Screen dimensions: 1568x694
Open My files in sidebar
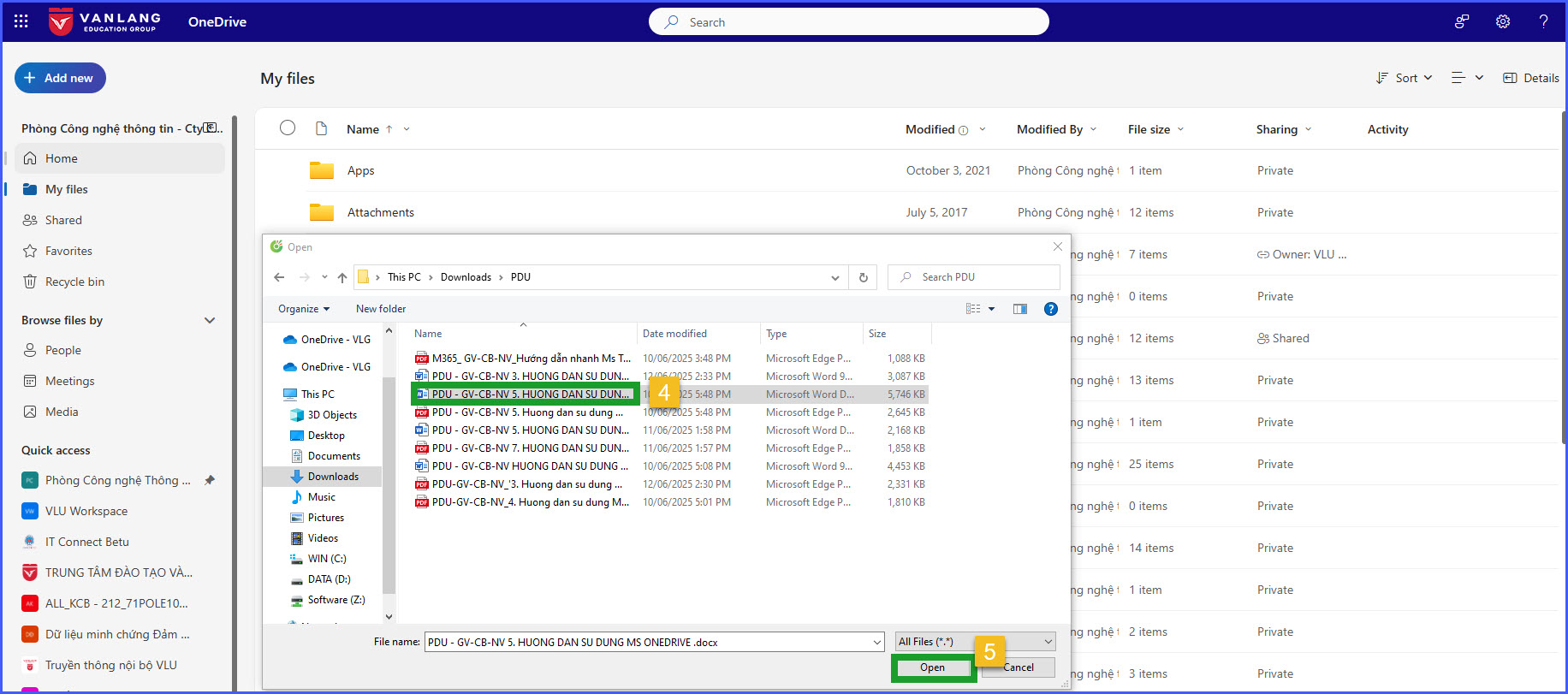[x=120, y=189]
